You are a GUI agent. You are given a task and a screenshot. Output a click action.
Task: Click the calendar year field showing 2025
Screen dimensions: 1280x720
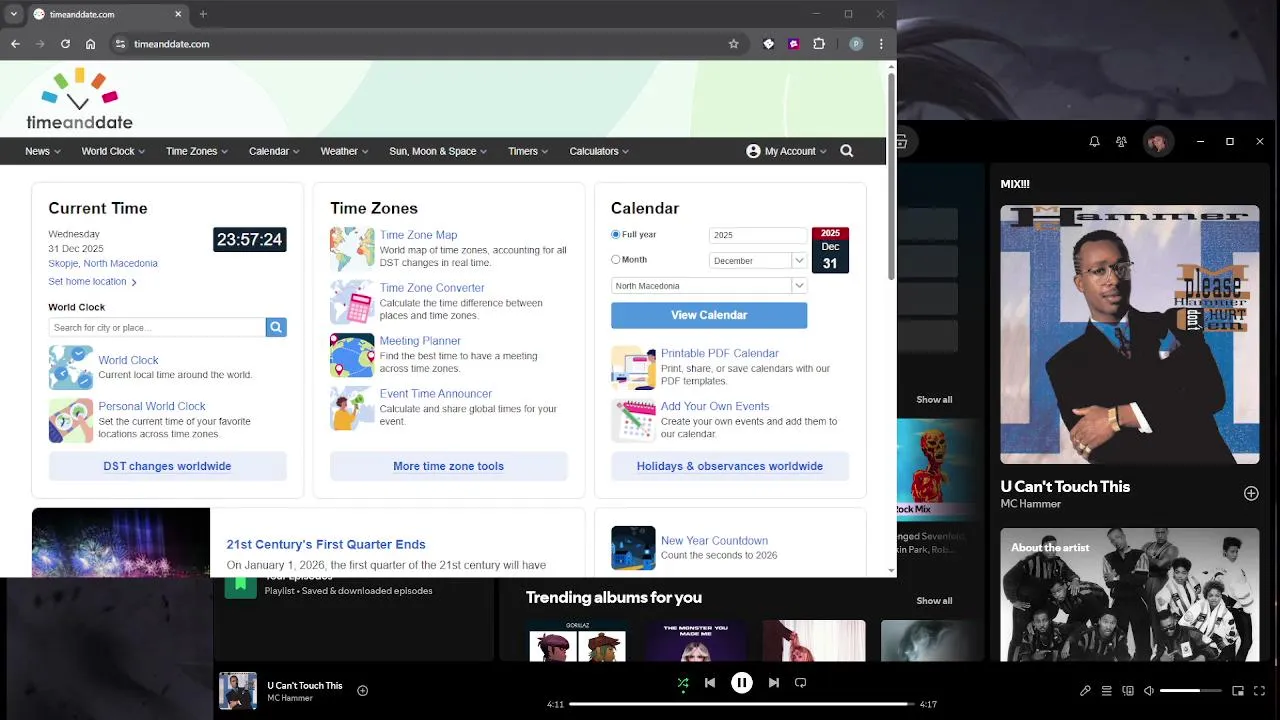tap(758, 235)
